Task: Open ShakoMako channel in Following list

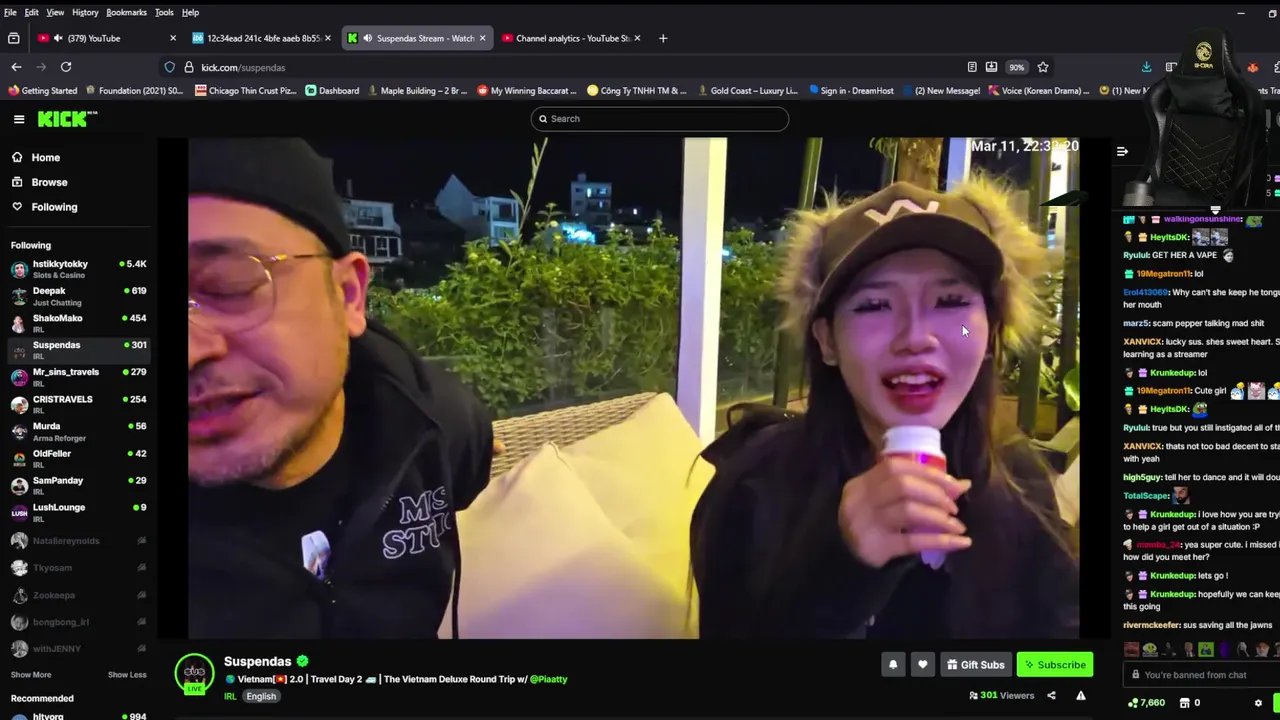Action: [78, 323]
